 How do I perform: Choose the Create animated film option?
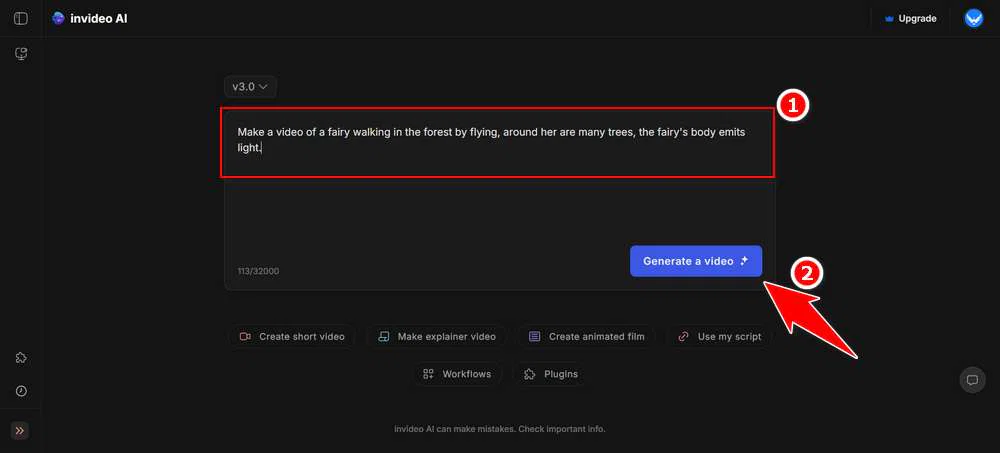point(587,337)
